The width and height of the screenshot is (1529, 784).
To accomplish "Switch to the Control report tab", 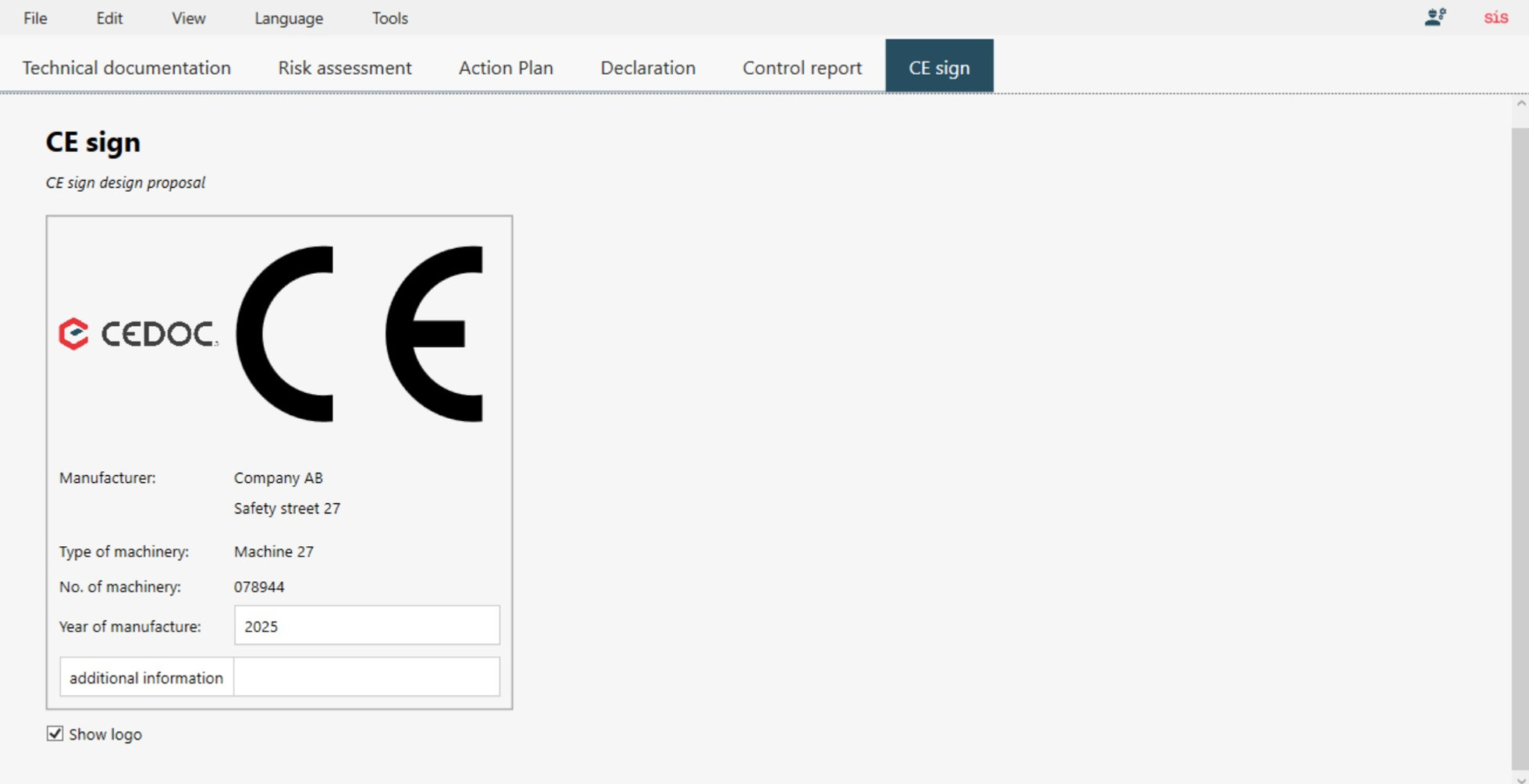I will (802, 68).
